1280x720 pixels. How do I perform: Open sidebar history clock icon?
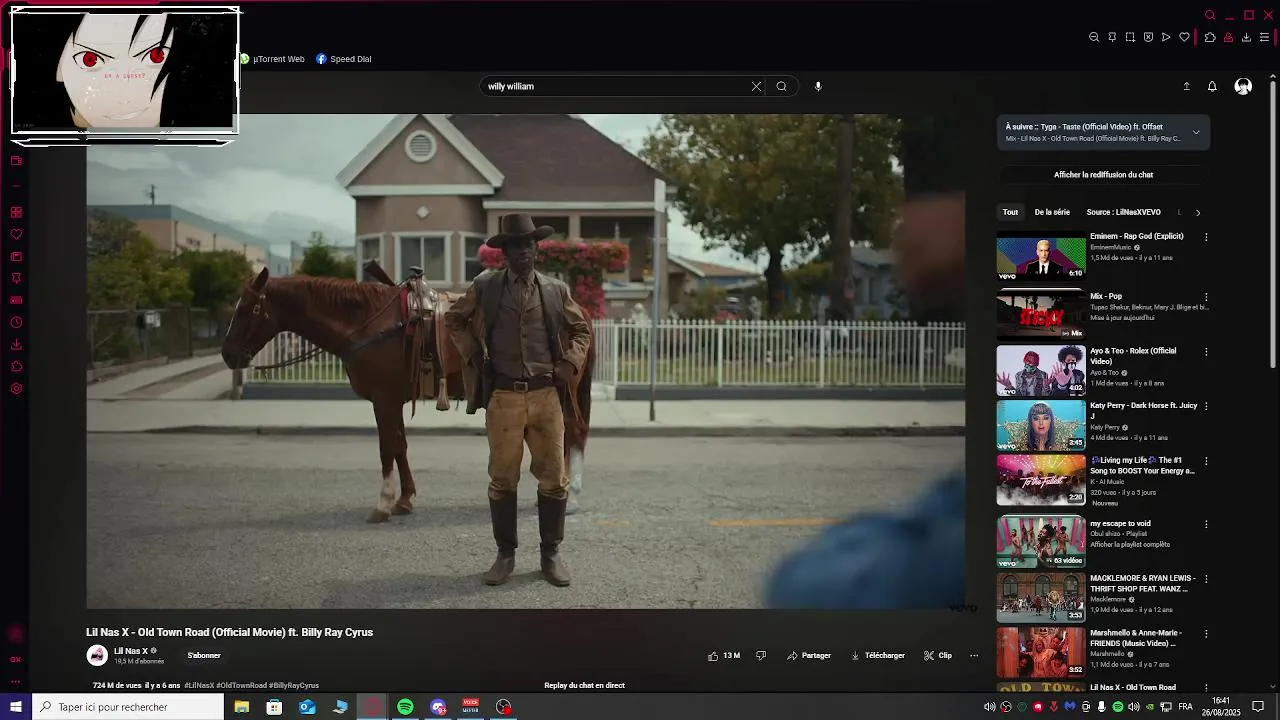pos(16,322)
